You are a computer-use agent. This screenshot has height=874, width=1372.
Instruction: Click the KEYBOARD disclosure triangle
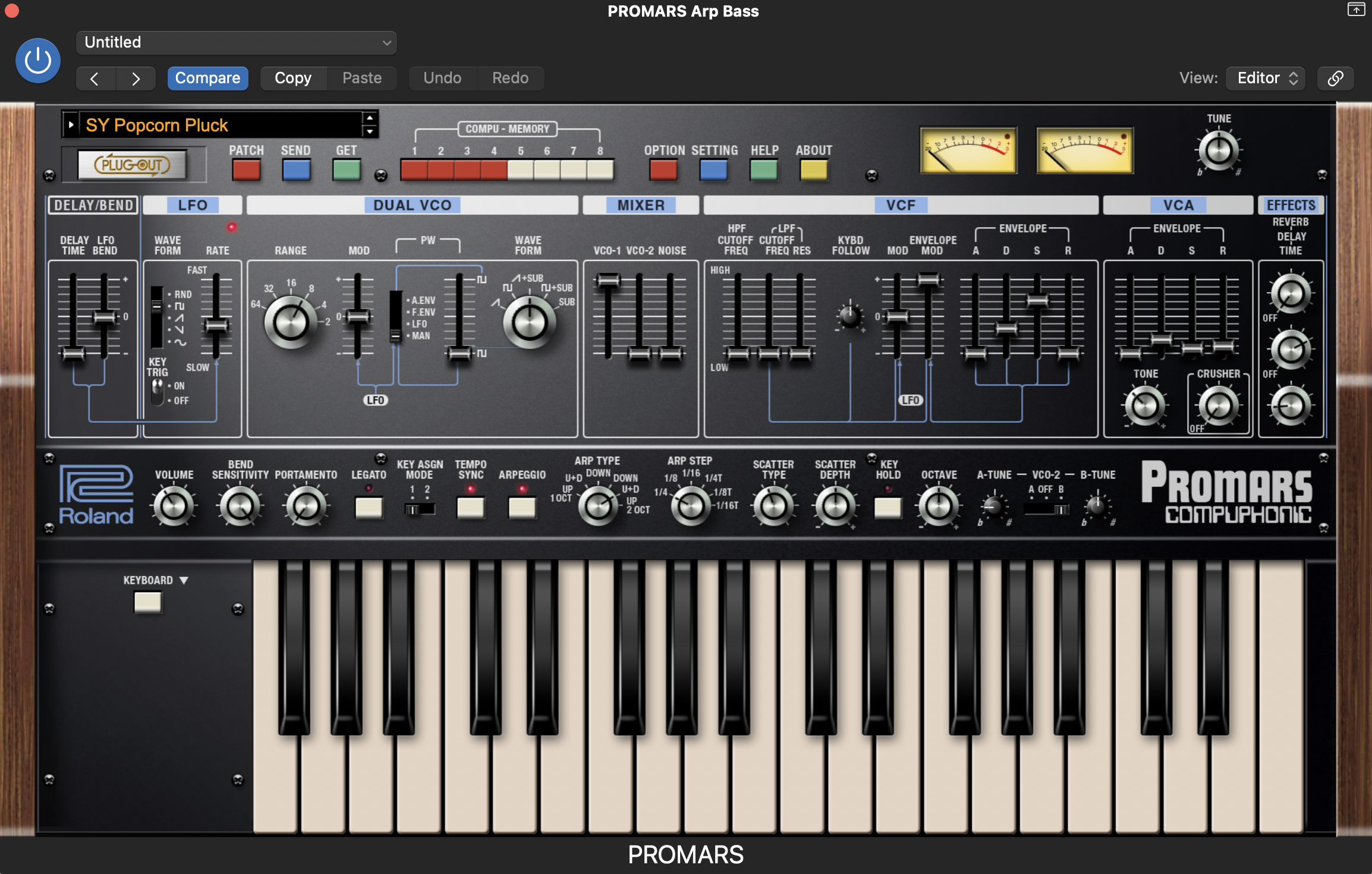(184, 580)
